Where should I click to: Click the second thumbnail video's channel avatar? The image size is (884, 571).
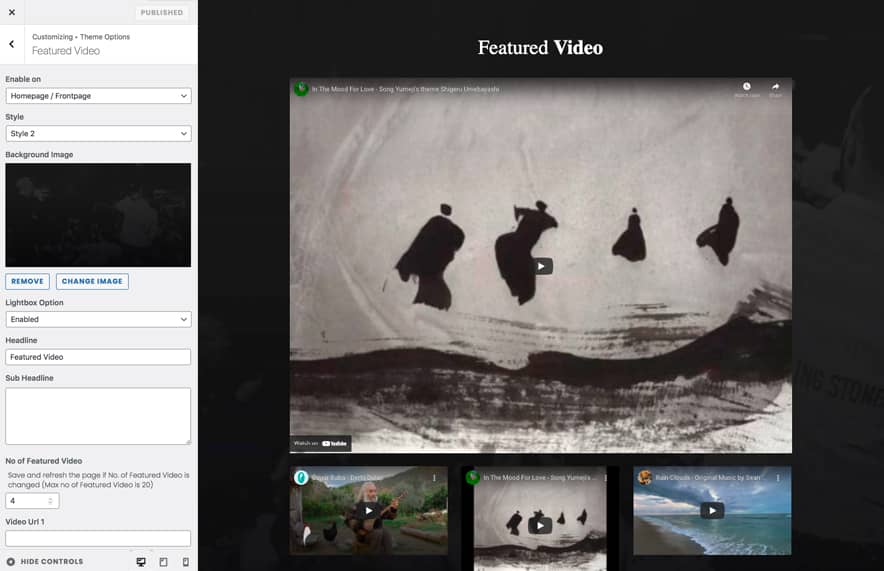coord(472,478)
